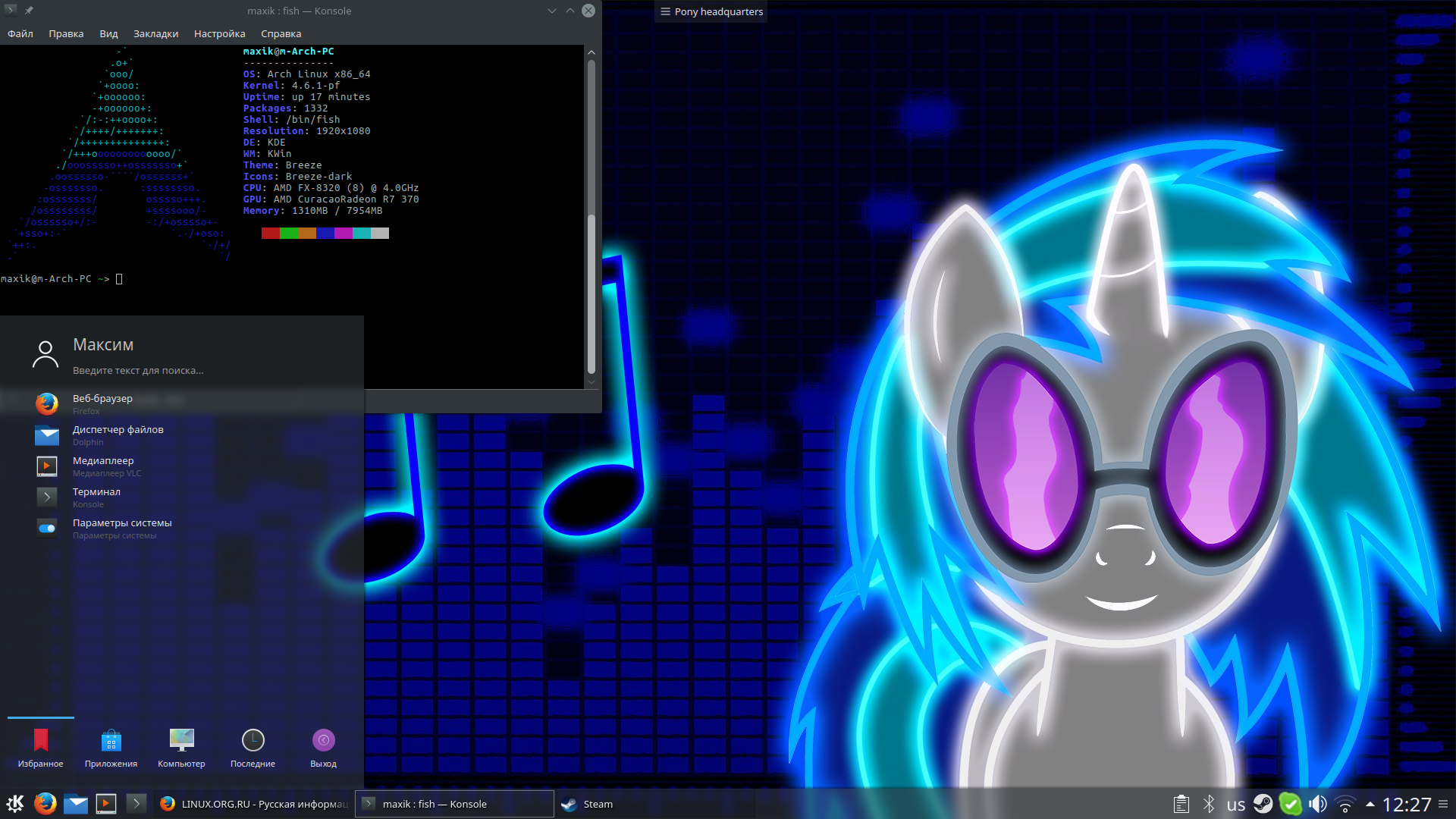Switch to the Приложения launcher tab
Image resolution: width=1456 pixels, height=819 pixels.
(111, 748)
